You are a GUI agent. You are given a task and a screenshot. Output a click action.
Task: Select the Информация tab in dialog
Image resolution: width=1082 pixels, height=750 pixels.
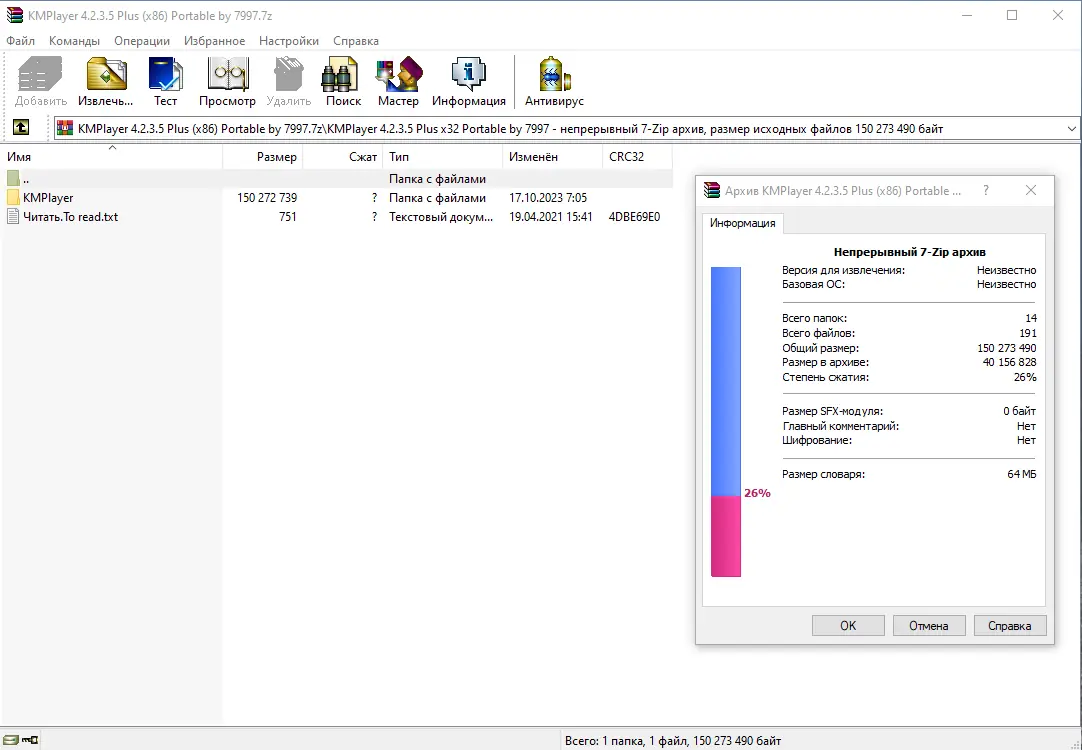coord(742,223)
